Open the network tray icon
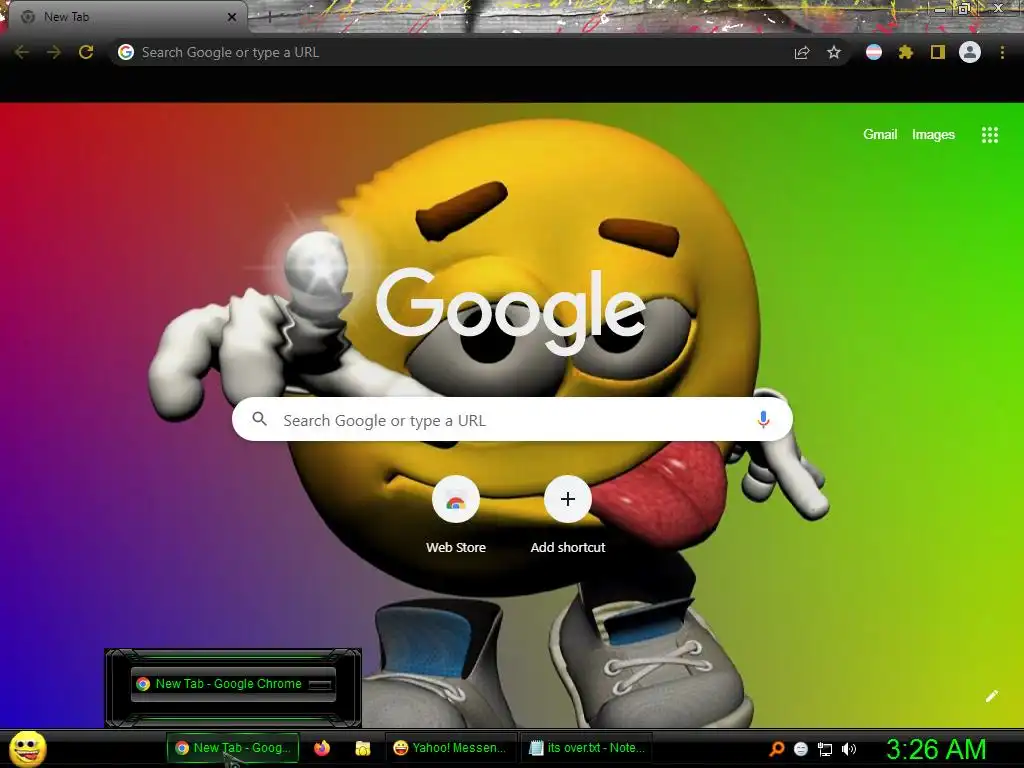 [x=825, y=749]
